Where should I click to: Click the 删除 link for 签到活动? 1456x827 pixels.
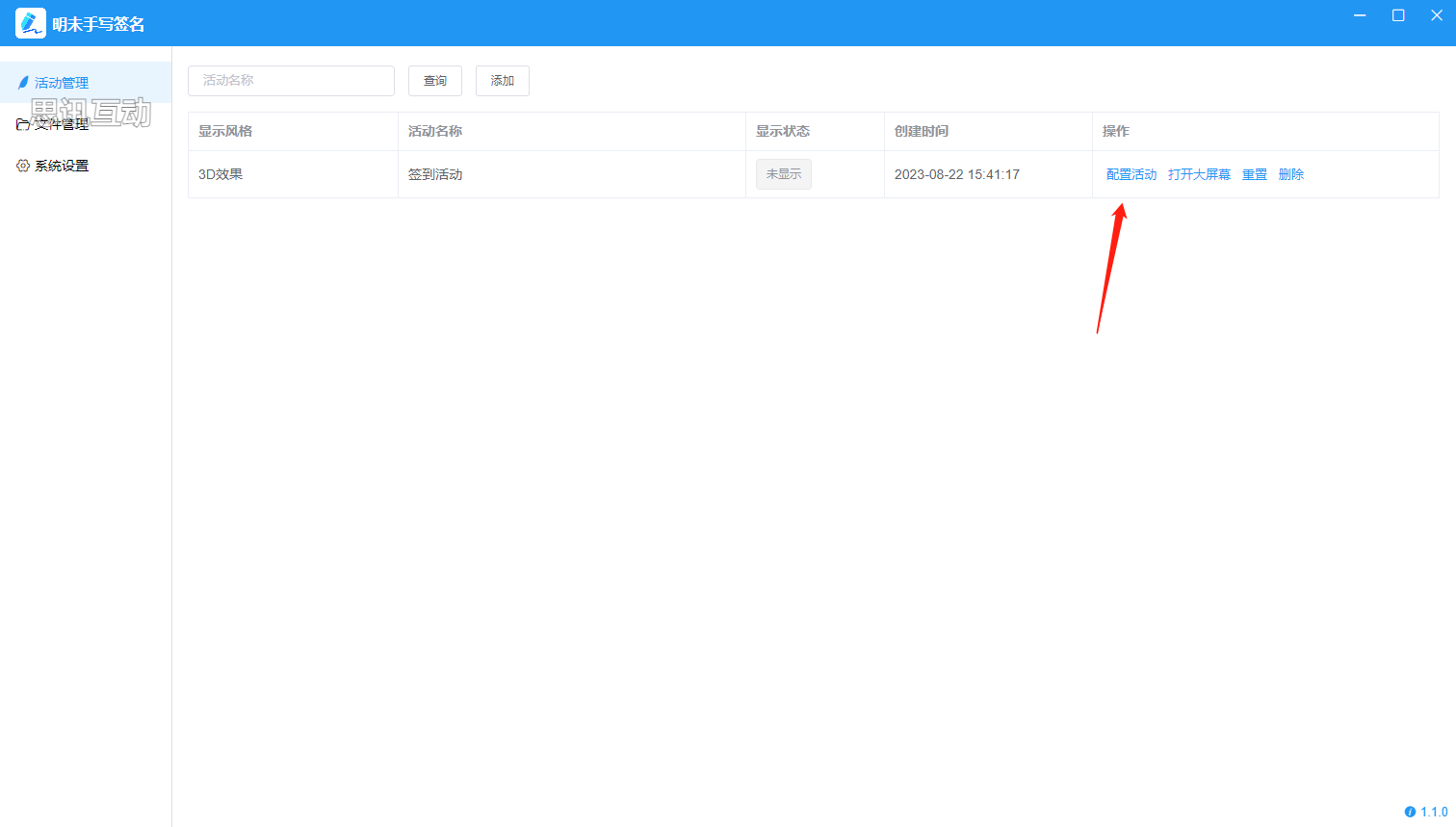pyautogui.click(x=1291, y=174)
